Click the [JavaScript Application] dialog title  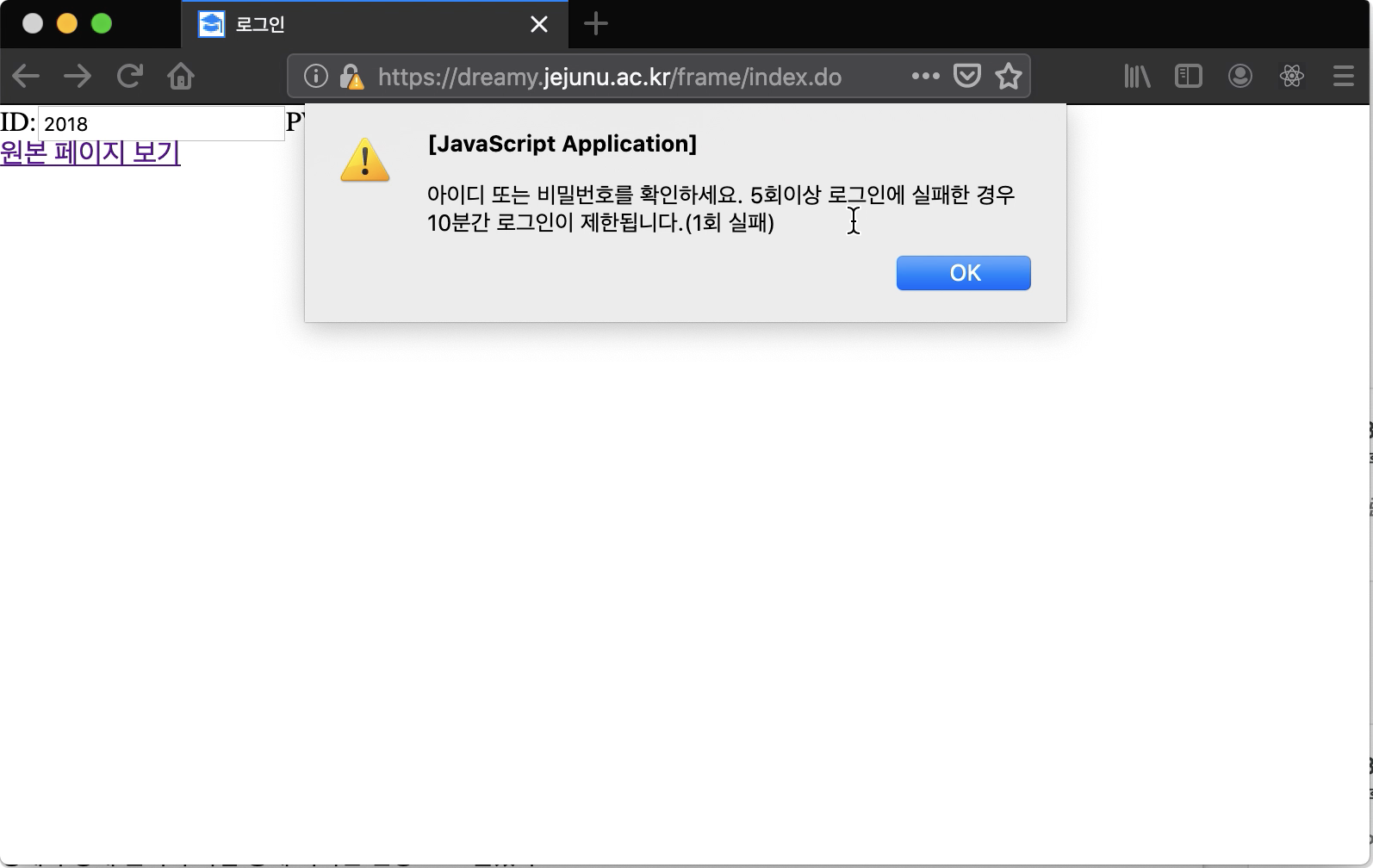pos(562,144)
